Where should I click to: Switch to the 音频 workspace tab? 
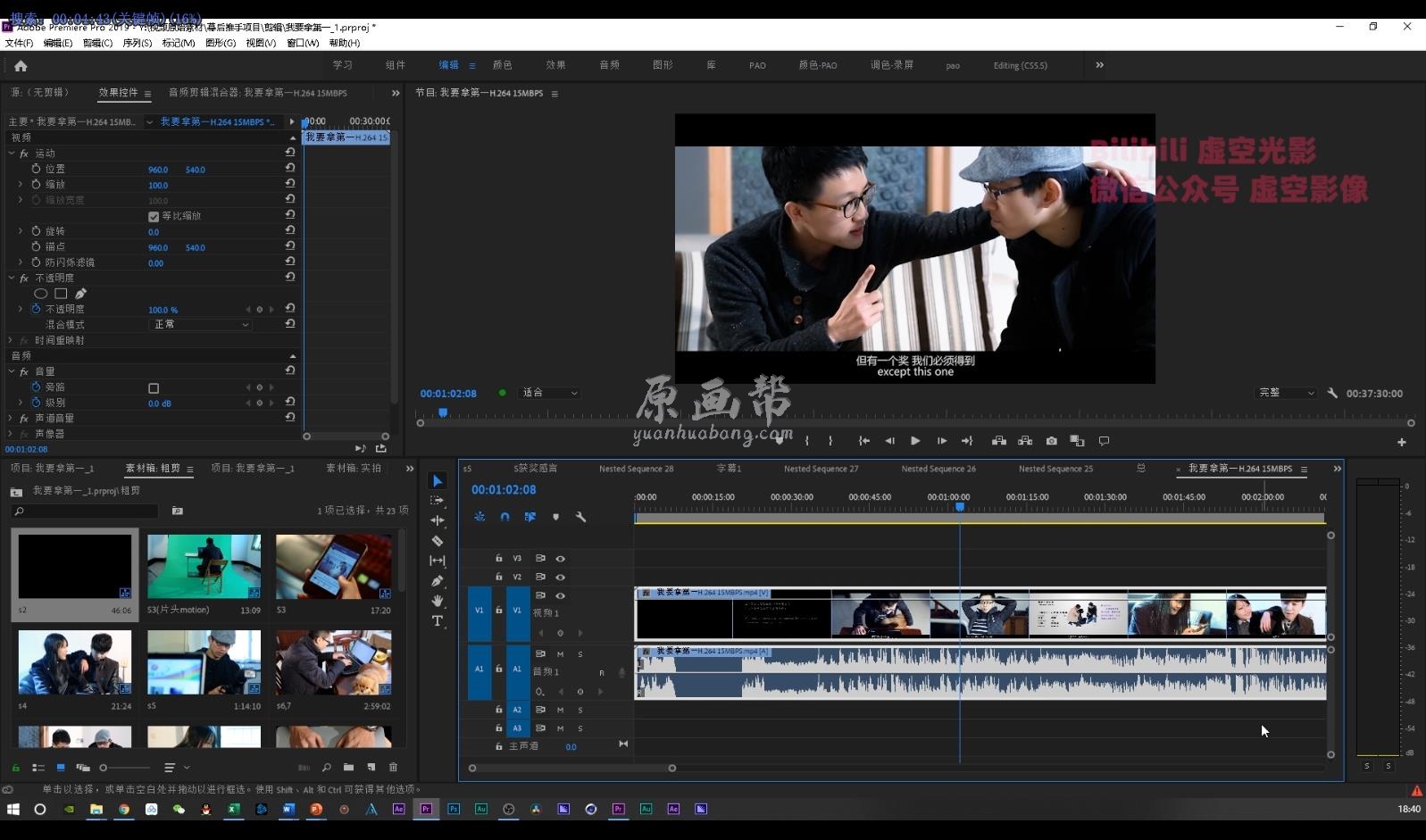(x=610, y=65)
